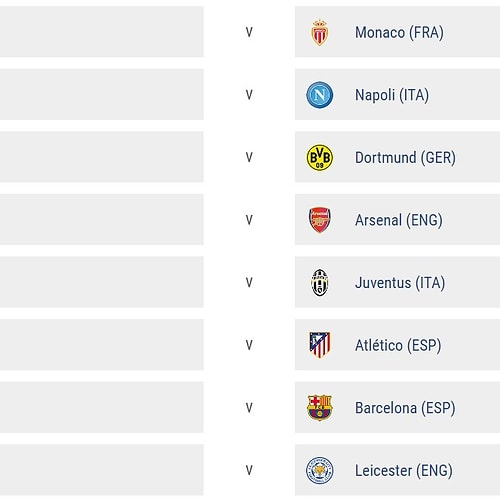Click the empty opponent slot facing Leicester
Screen dimensions: 500x500
tap(102, 470)
